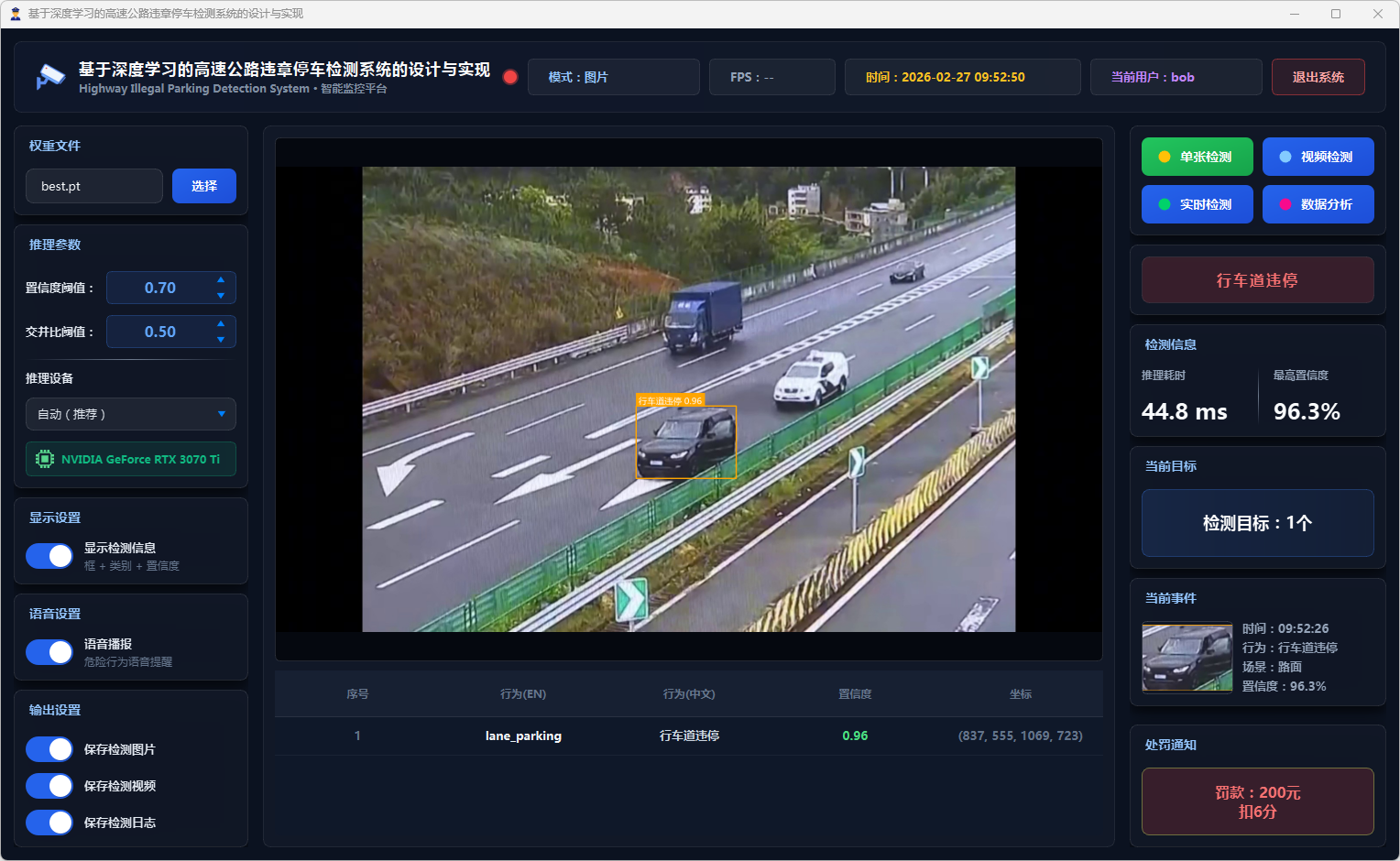Launch real-time detection
This screenshot has height=861, width=1400.
1197,204
